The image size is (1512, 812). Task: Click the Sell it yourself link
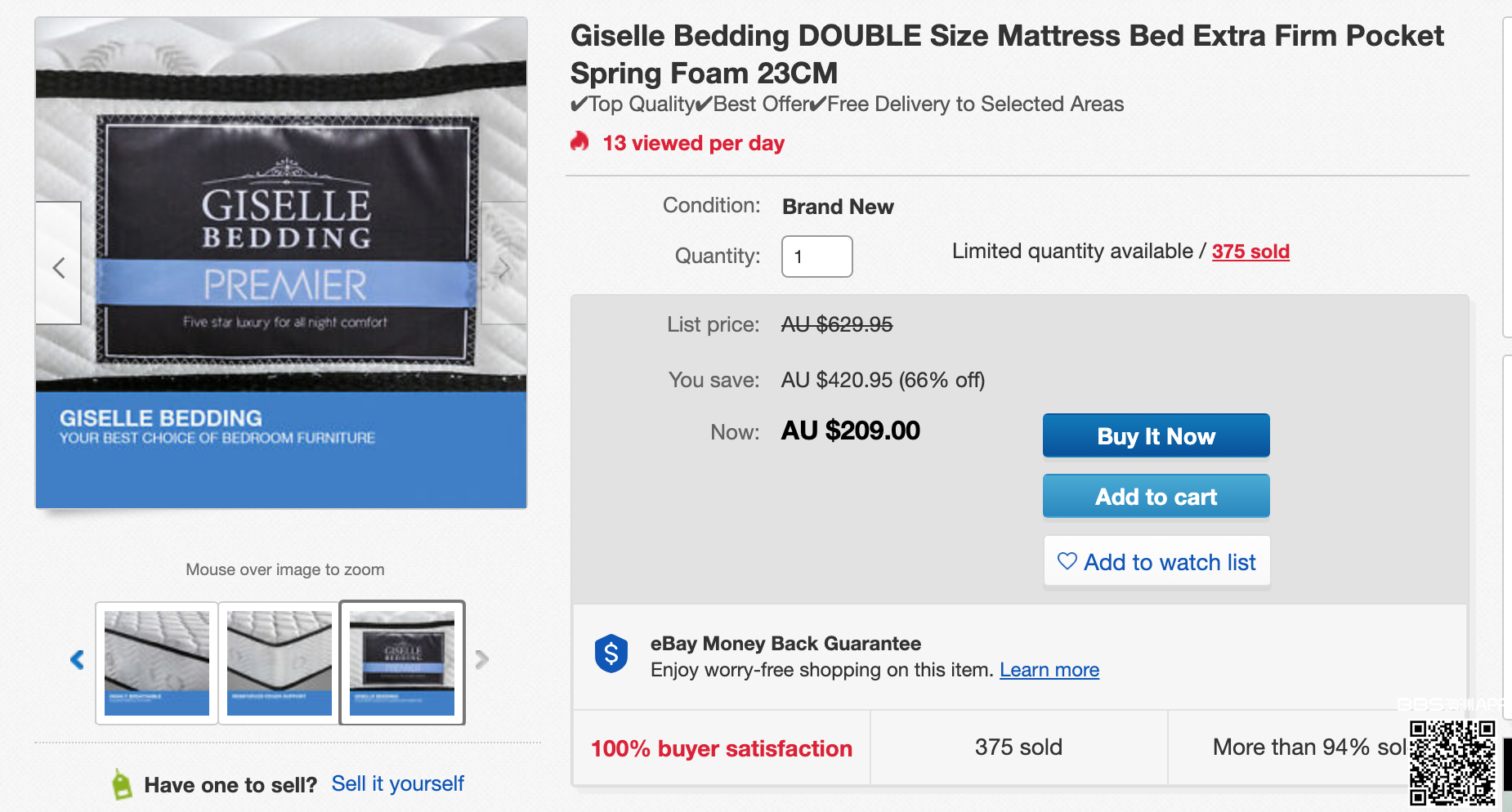tap(397, 783)
